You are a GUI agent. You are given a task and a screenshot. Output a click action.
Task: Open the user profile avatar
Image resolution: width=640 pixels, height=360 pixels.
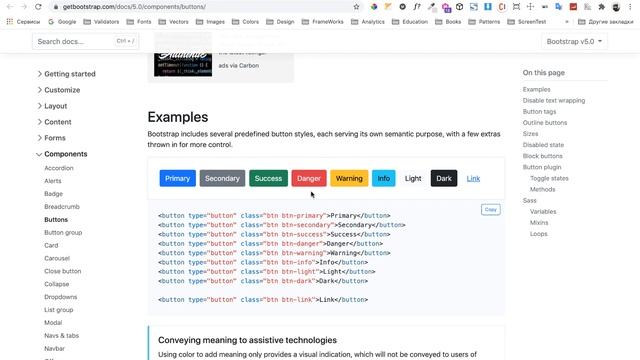[616, 7]
